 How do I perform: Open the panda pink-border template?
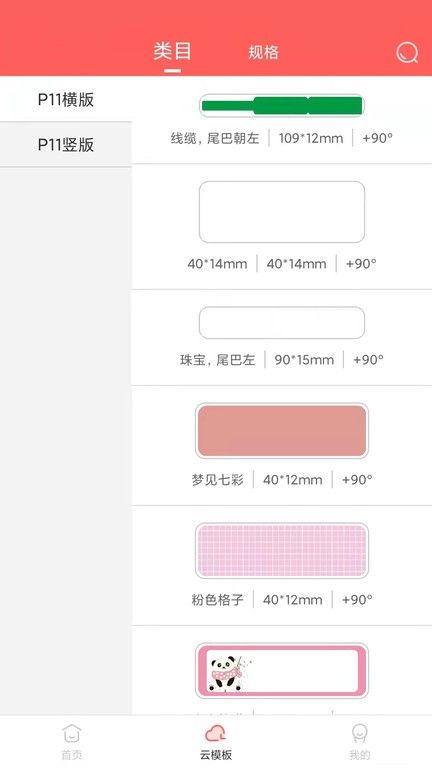click(282, 671)
